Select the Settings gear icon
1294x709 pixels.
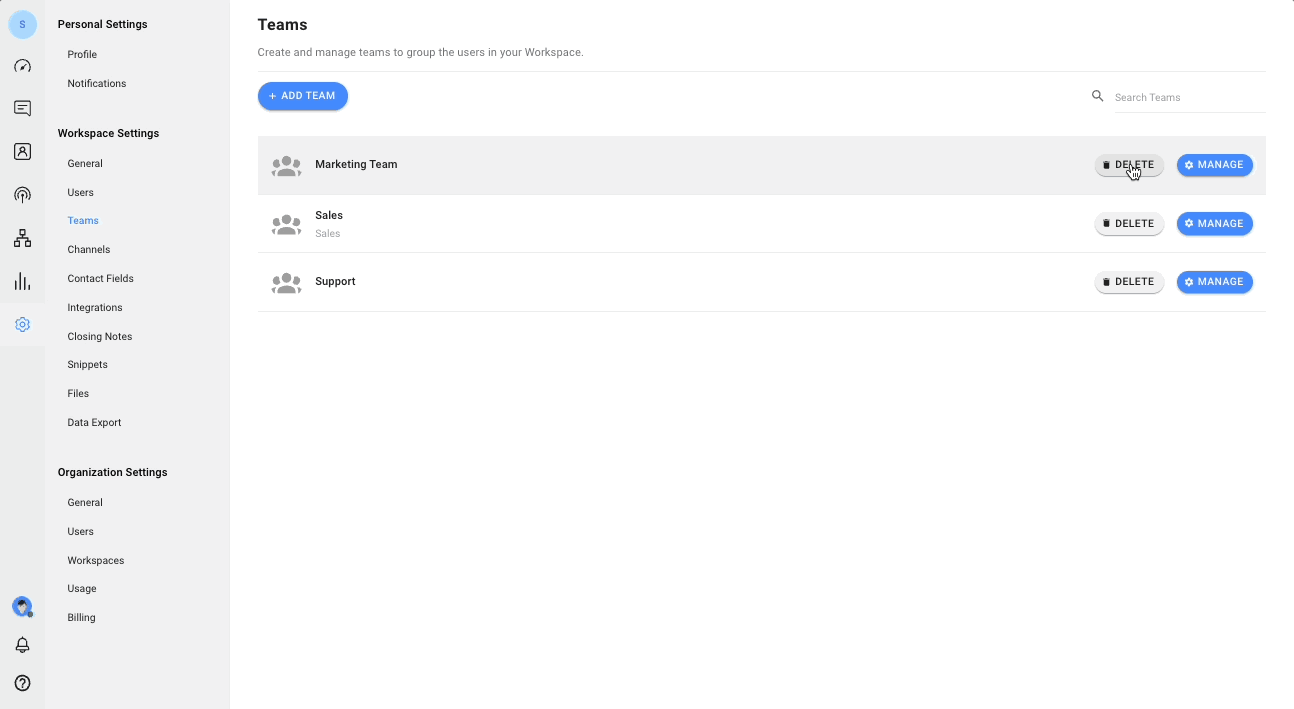coord(22,324)
